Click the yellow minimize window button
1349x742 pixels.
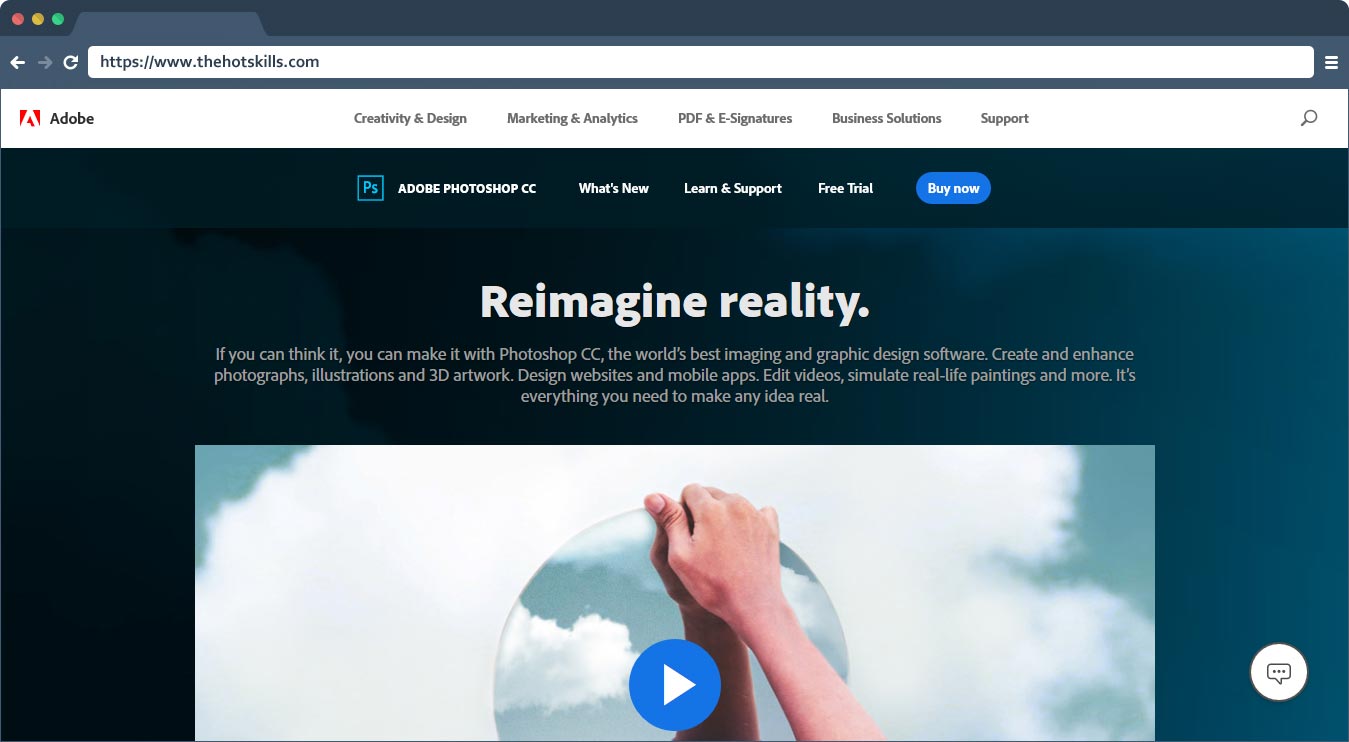[38, 19]
